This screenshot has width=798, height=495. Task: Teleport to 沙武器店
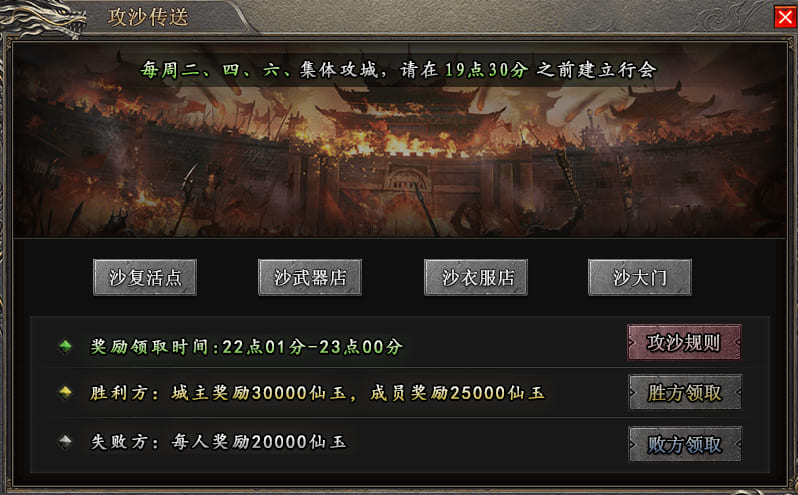310,277
